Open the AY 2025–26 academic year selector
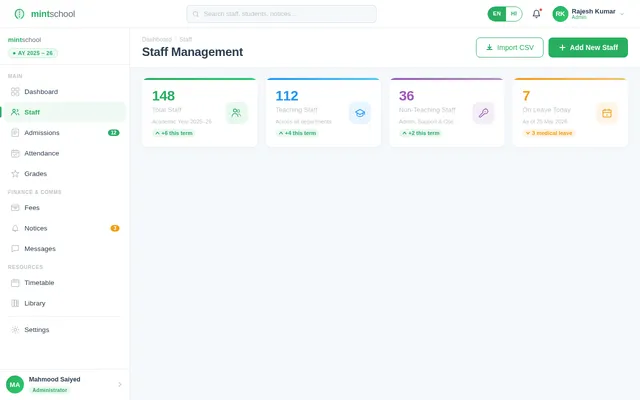Image resolution: width=640 pixels, height=400 pixels. 33,53
